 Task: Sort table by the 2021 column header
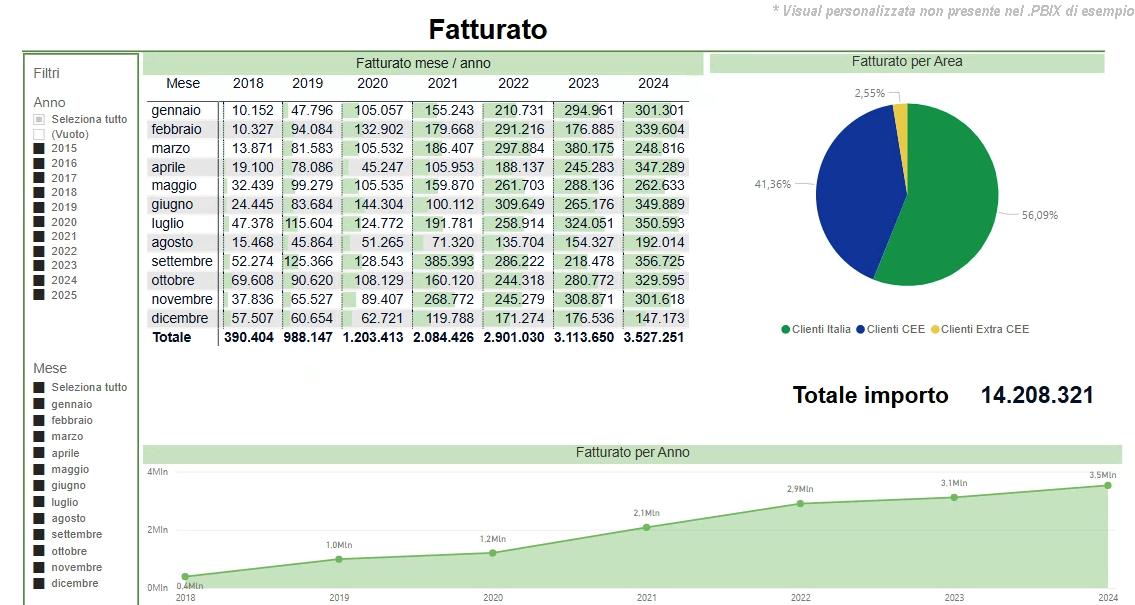click(x=443, y=83)
